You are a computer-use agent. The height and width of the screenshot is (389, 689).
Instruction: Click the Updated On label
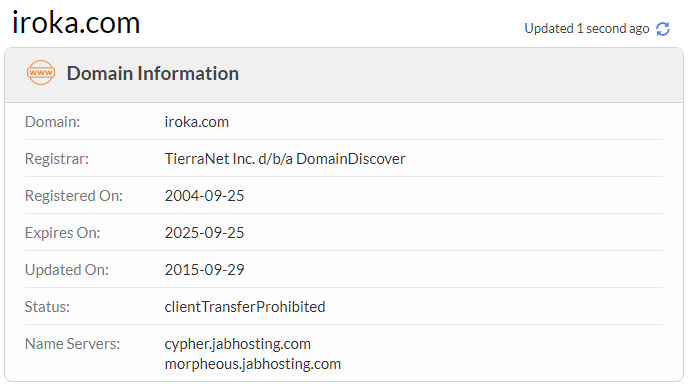(66, 269)
